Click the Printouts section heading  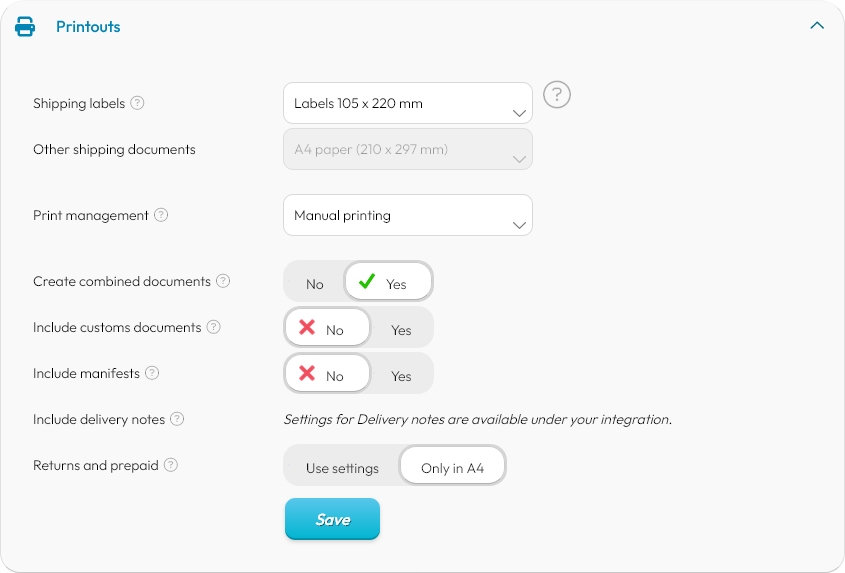(88, 27)
